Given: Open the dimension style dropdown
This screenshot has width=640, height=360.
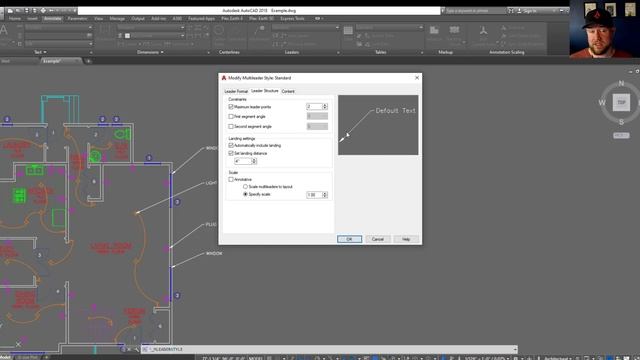Looking at the screenshot, I should click(x=151, y=27).
